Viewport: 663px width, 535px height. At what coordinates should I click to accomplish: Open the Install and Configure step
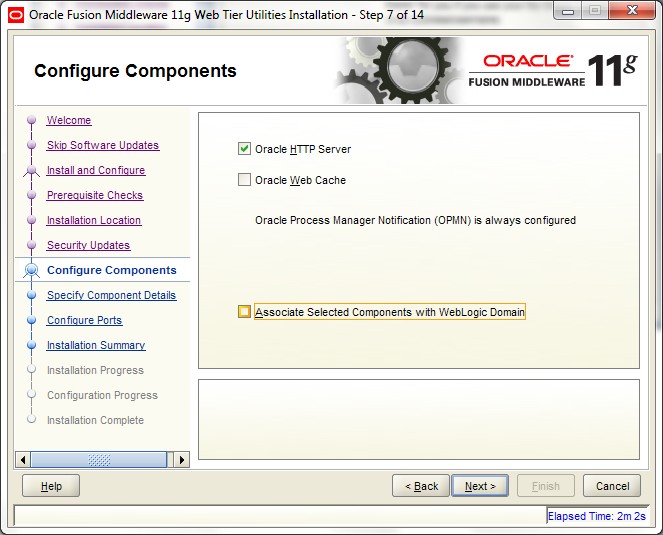pos(95,171)
